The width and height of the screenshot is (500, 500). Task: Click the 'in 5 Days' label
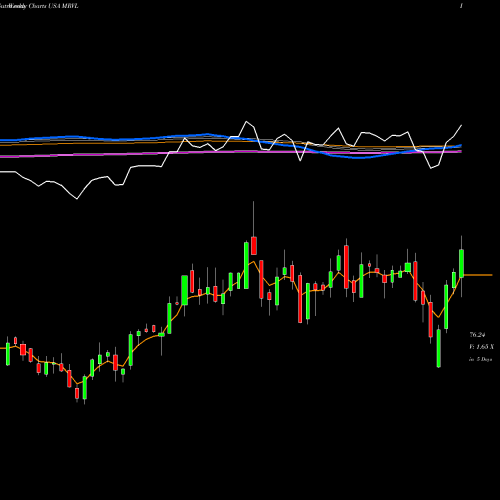(480, 359)
